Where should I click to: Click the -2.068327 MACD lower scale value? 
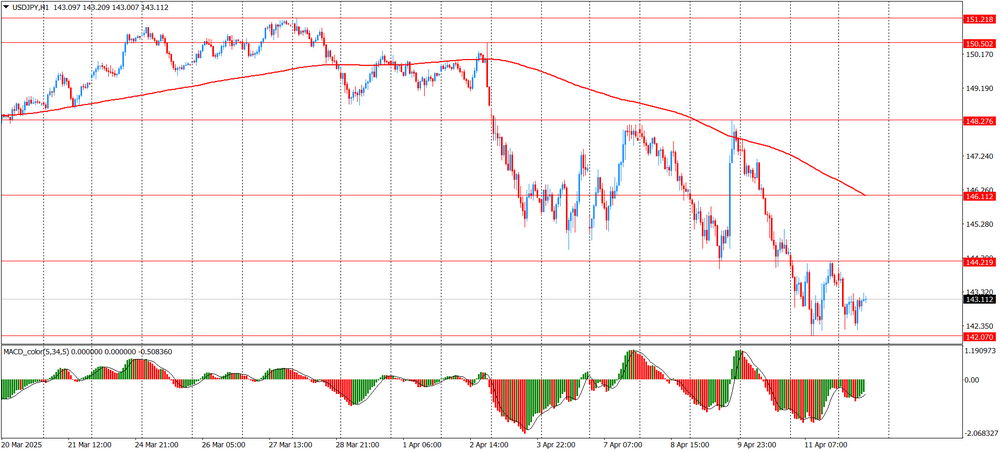979,433
